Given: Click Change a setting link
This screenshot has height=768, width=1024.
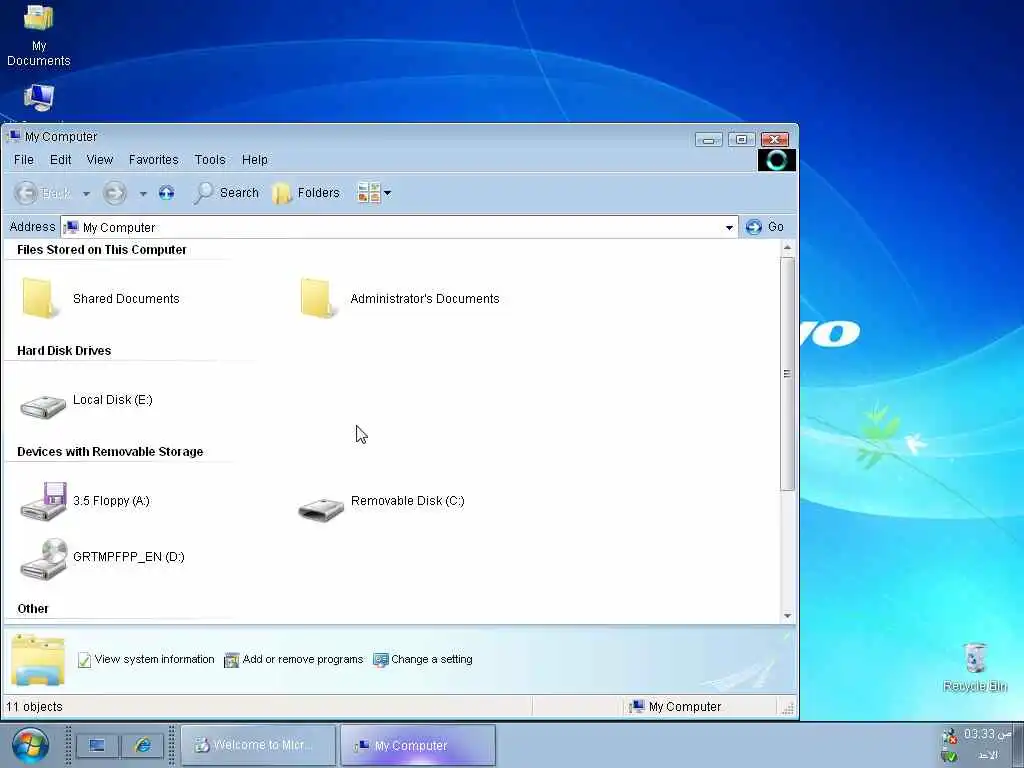Looking at the screenshot, I should tap(432, 659).
